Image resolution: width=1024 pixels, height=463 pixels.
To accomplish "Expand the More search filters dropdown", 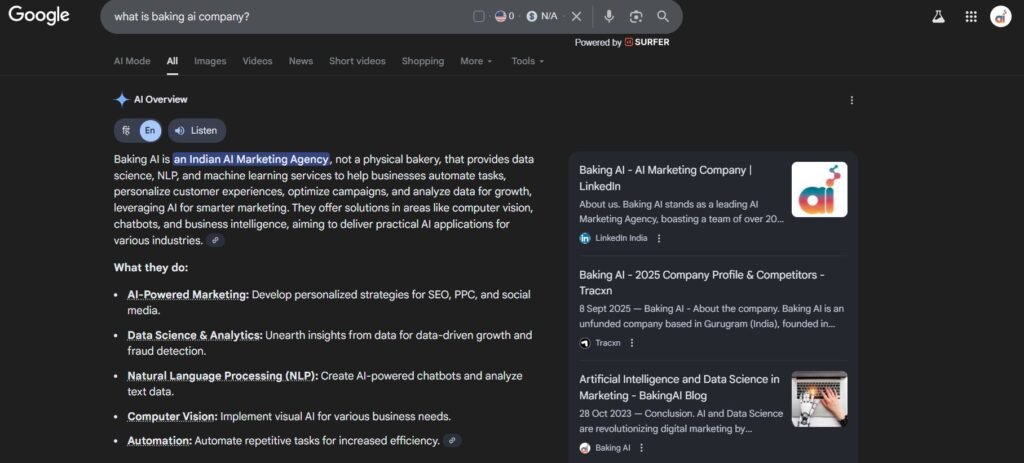I will [x=476, y=61].
